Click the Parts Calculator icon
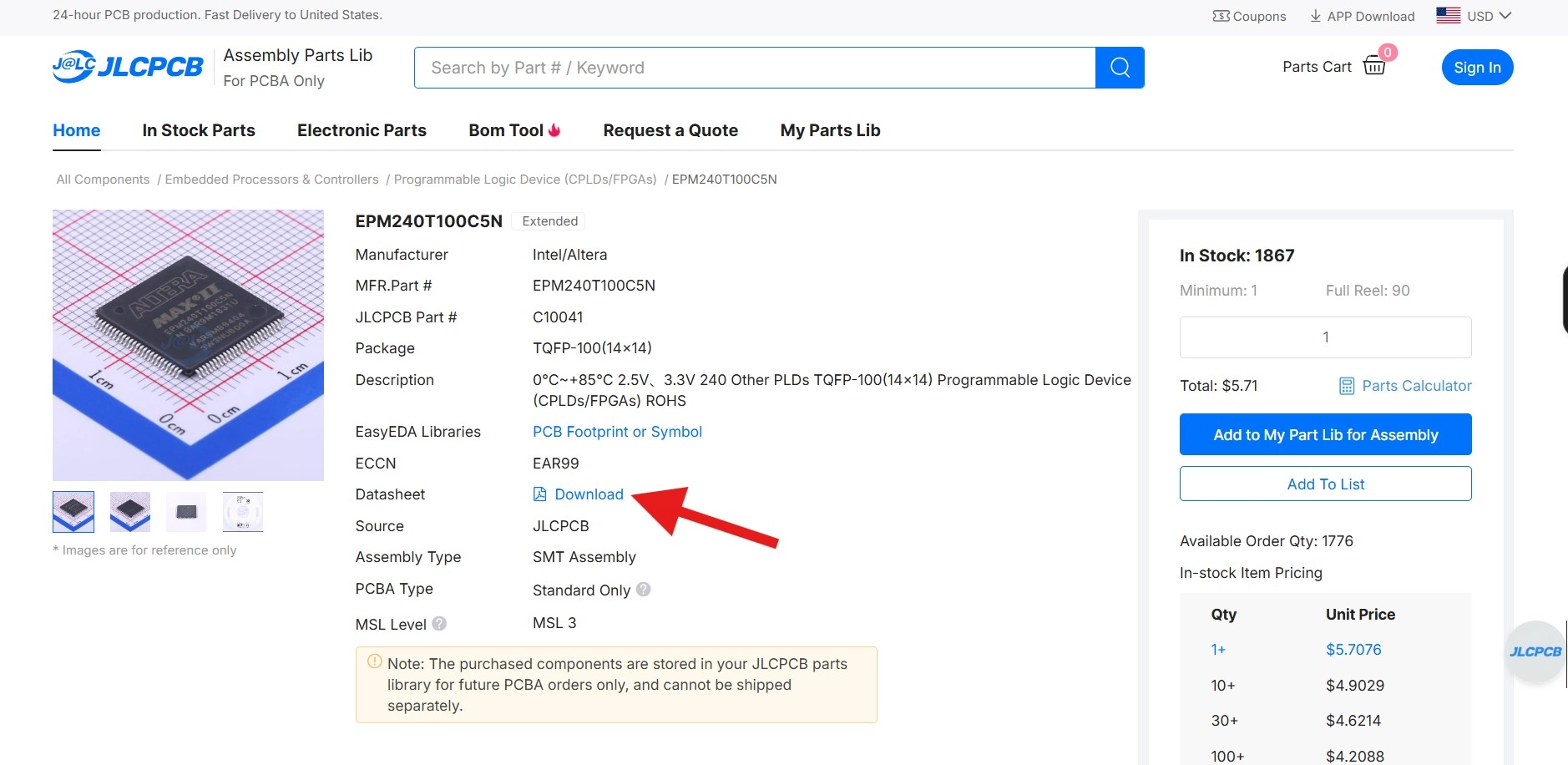The image size is (1568, 765). click(x=1347, y=386)
